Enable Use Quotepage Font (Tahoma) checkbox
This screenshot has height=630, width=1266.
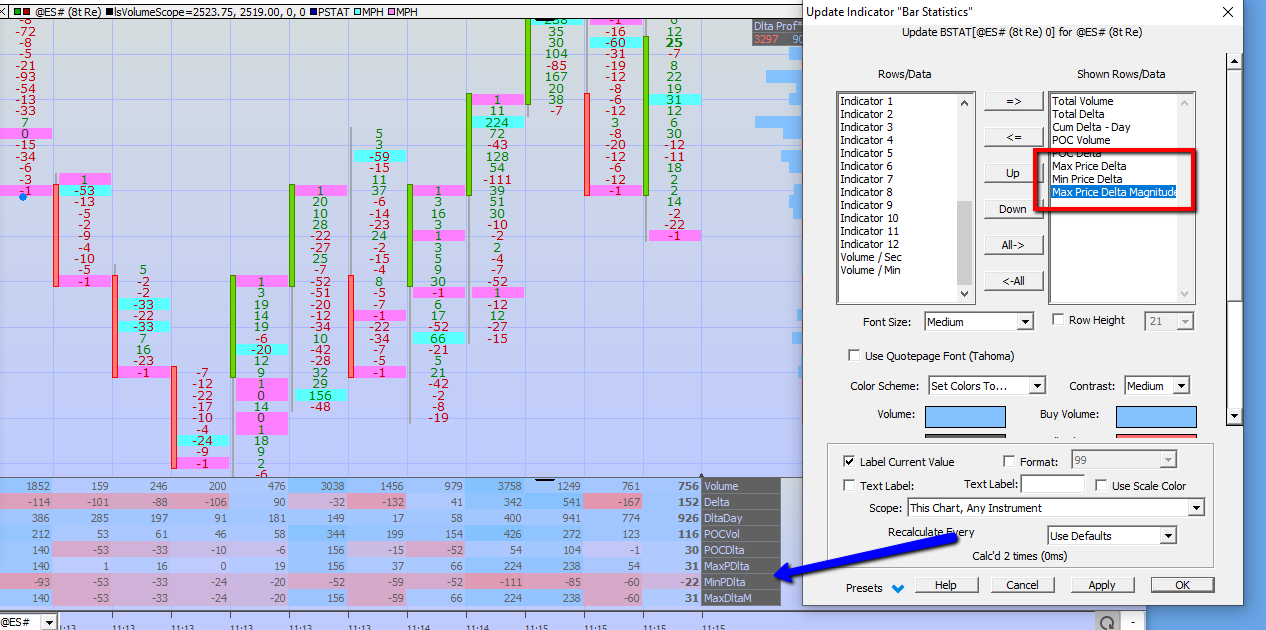[853, 355]
